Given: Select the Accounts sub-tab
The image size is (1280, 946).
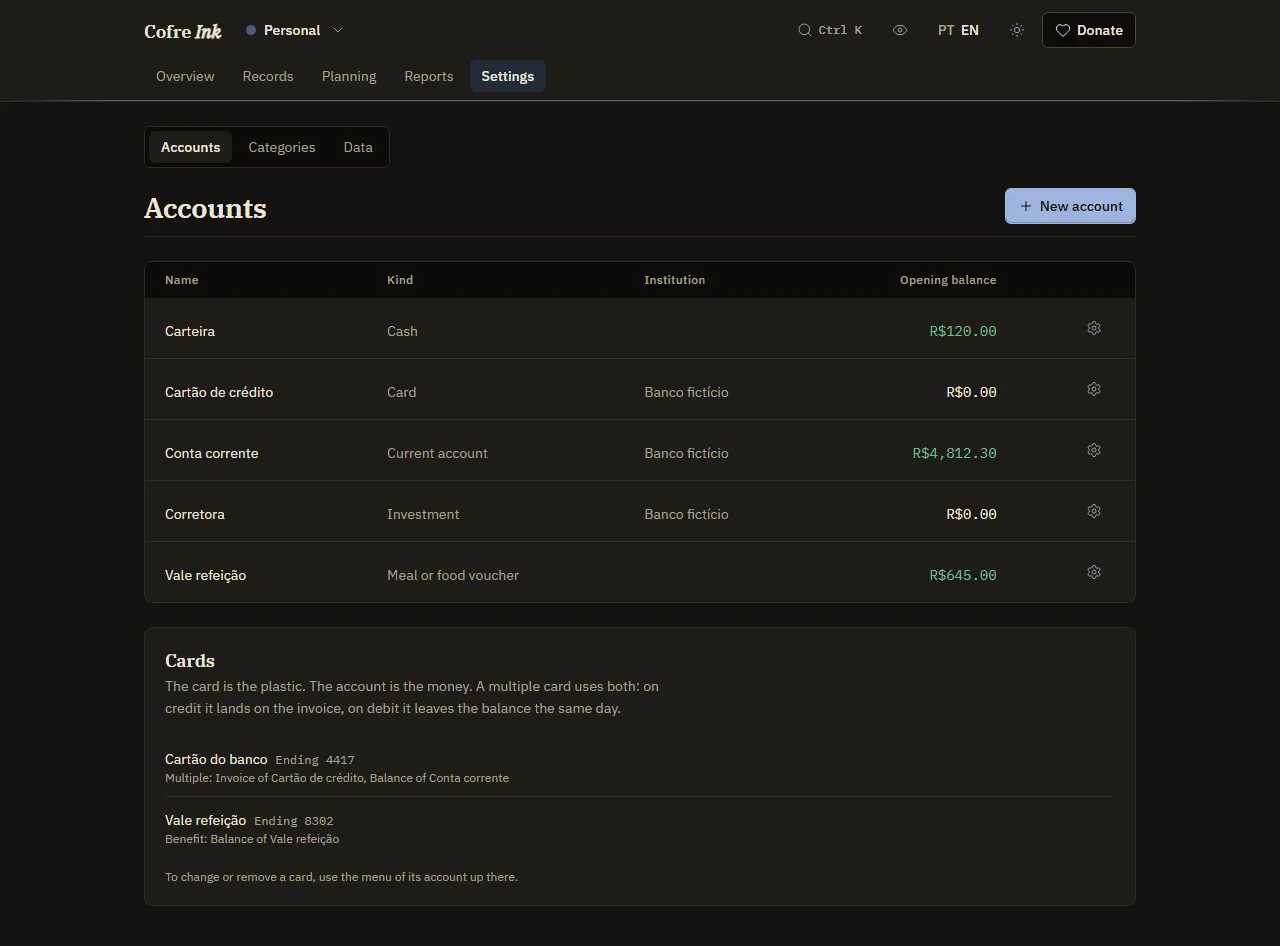Looking at the screenshot, I should pos(190,147).
